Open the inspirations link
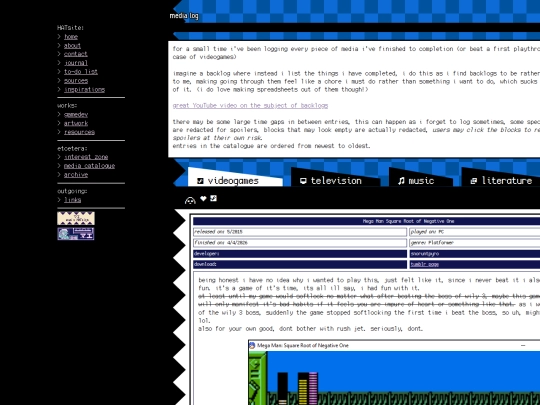The width and height of the screenshot is (540, 405). (84, 90)
